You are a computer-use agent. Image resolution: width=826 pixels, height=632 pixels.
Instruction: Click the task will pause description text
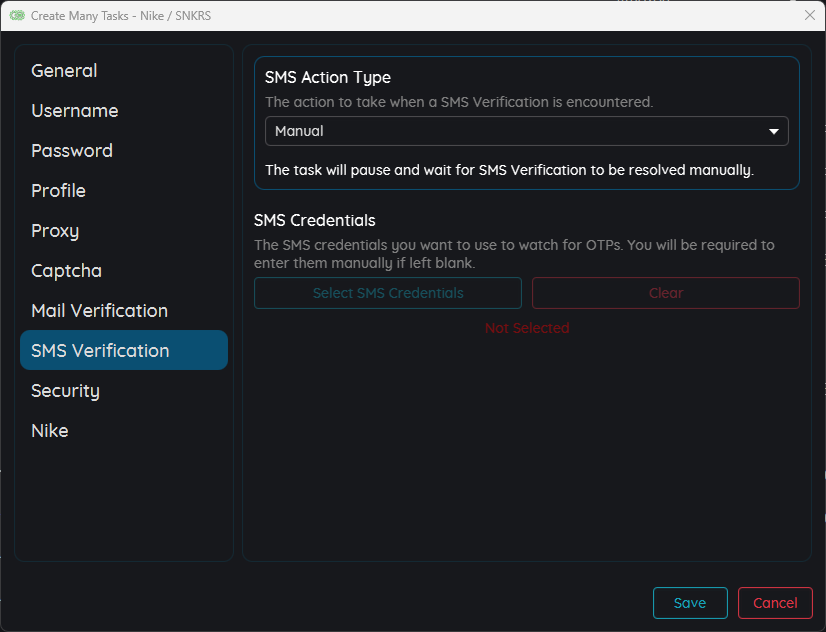click(x=509, y=170)
